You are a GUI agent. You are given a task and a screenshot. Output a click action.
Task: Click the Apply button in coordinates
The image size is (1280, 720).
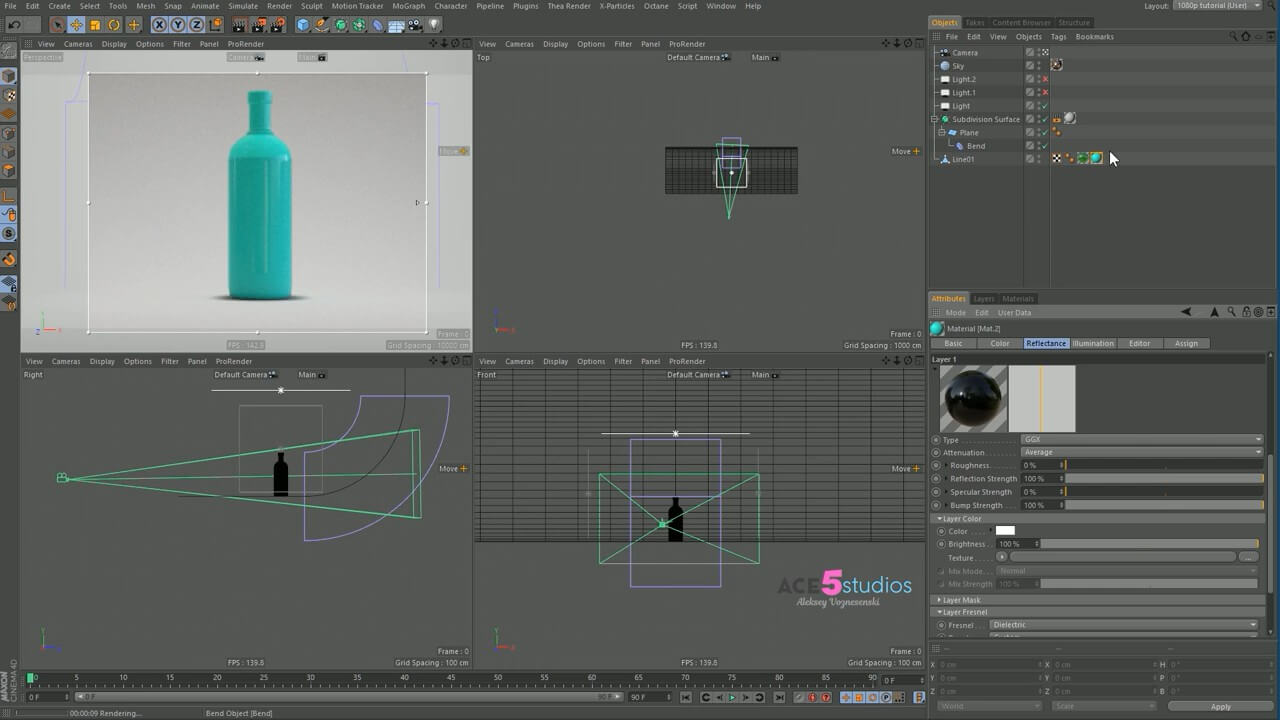point(1220,706)
